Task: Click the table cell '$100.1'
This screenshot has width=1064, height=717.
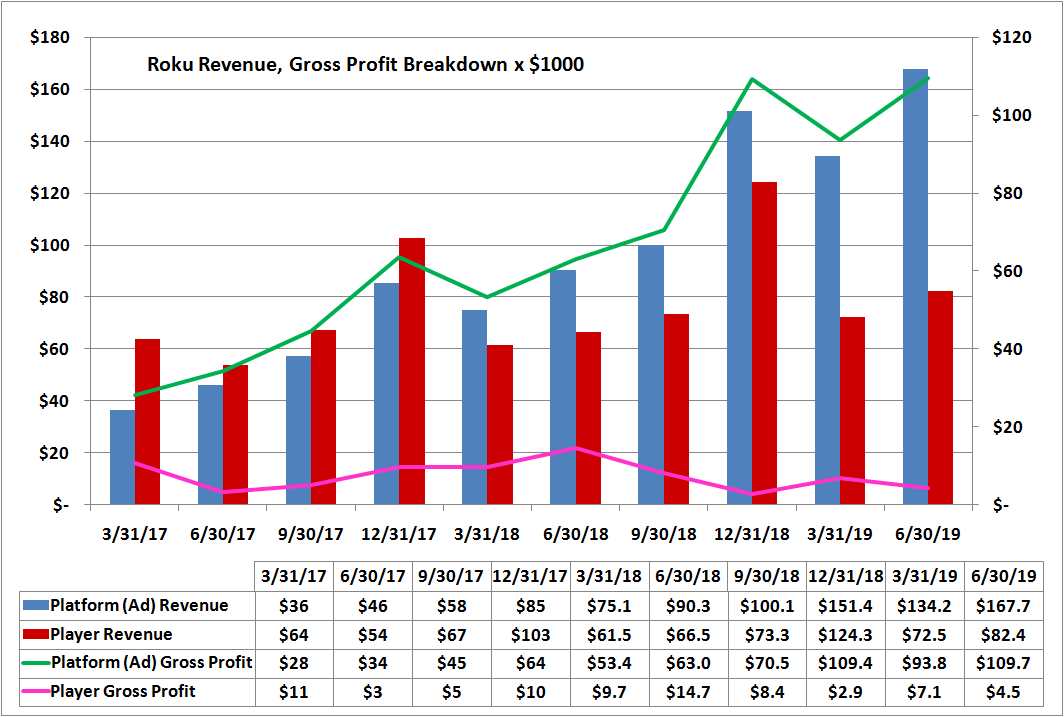Action: (x=766, y=606)
